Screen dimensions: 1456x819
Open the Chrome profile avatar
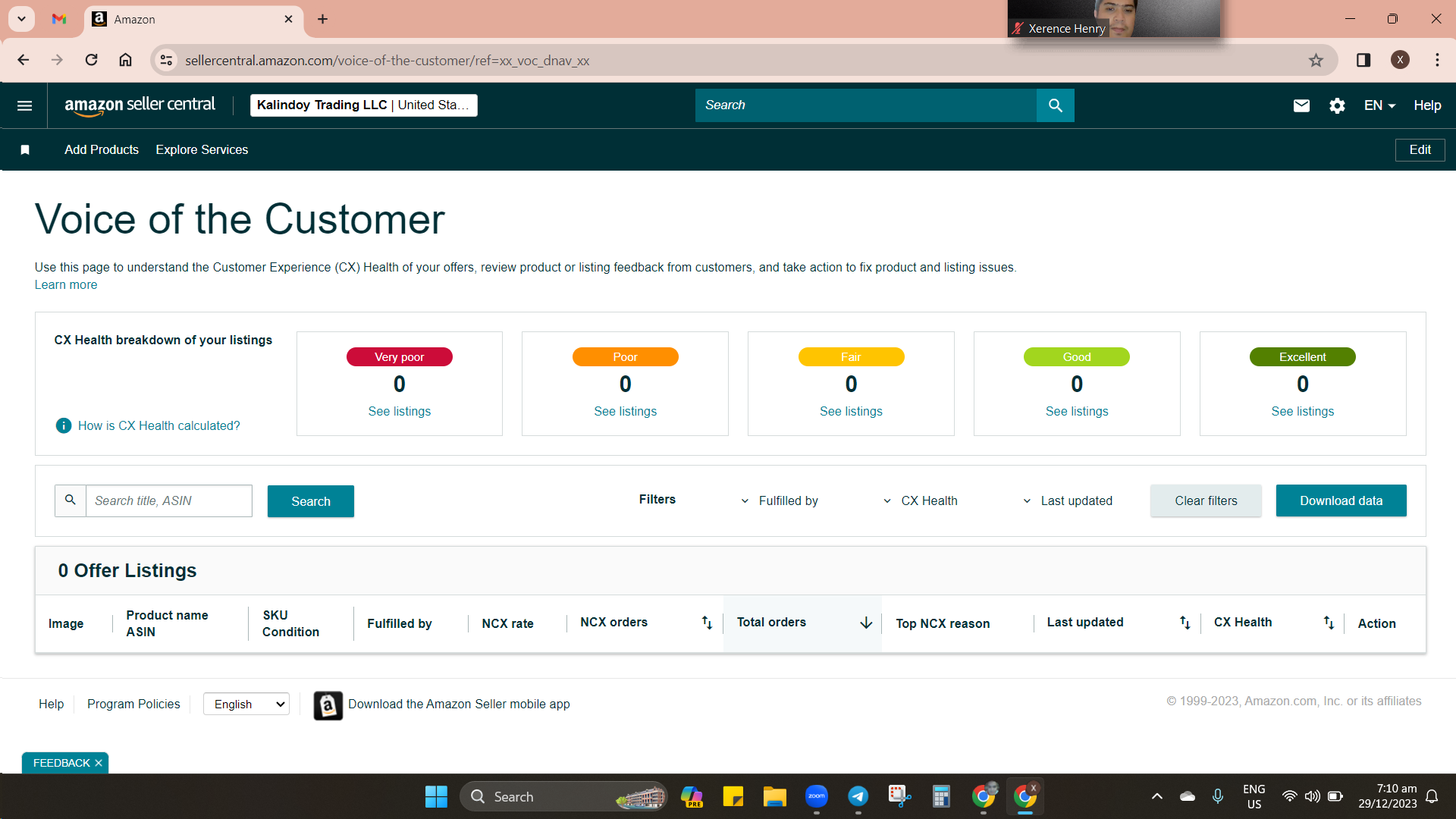(x=1400, y=60)
